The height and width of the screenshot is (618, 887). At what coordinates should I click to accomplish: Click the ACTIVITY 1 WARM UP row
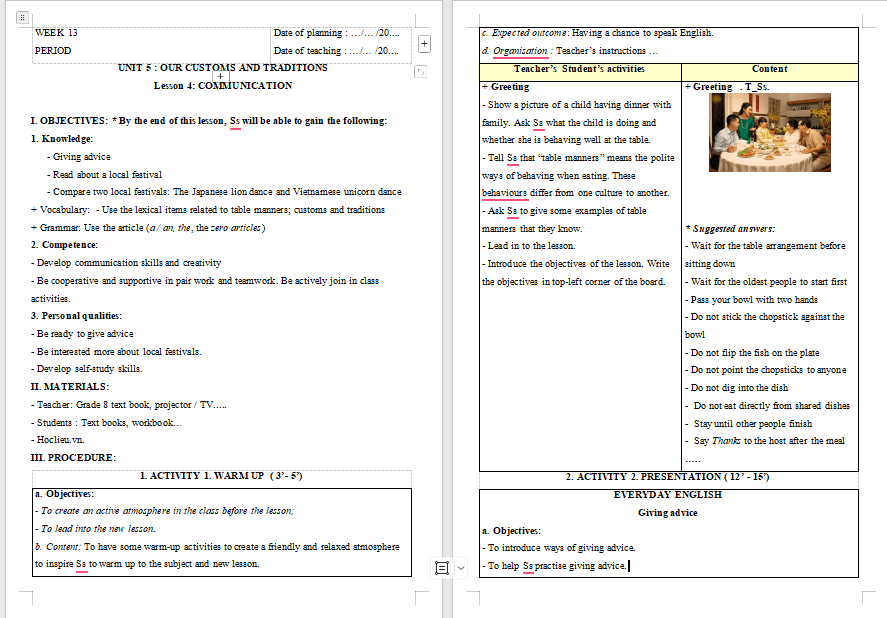pyautogui.click(x=221, y=475)
